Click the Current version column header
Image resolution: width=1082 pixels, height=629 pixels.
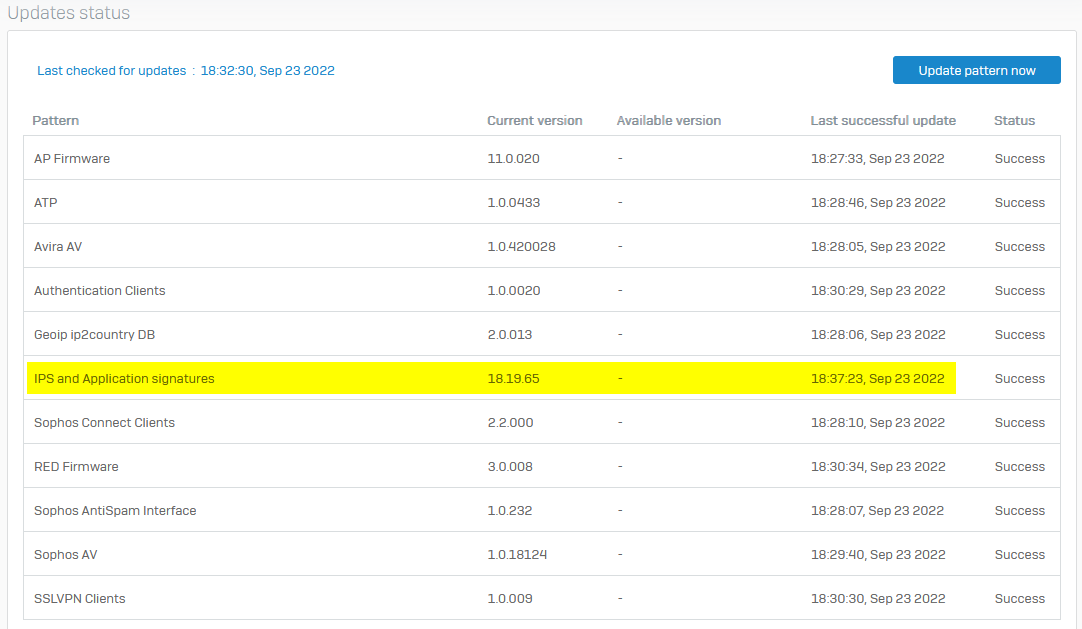(534, 121)
